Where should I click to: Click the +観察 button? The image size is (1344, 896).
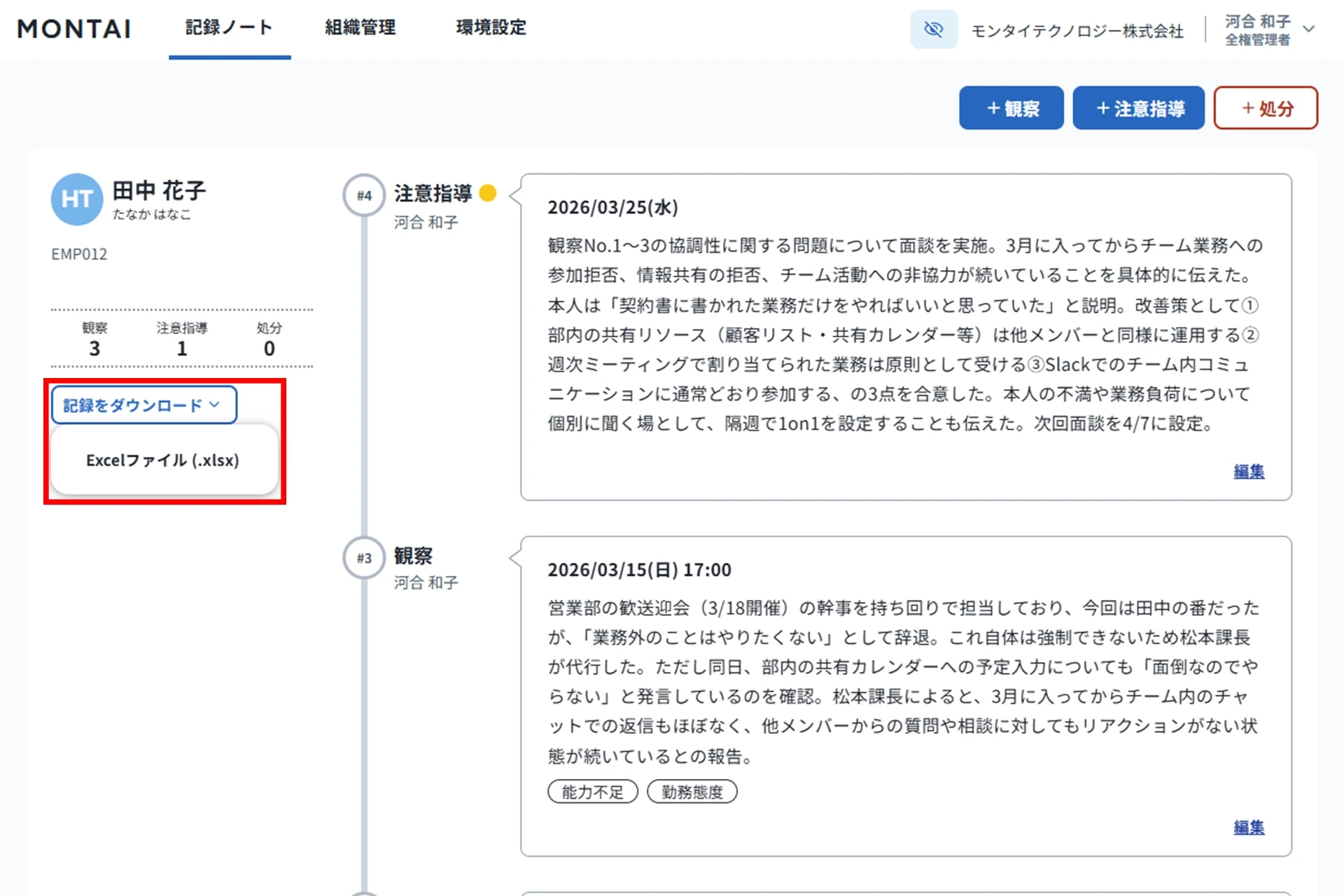[1011, 108]
